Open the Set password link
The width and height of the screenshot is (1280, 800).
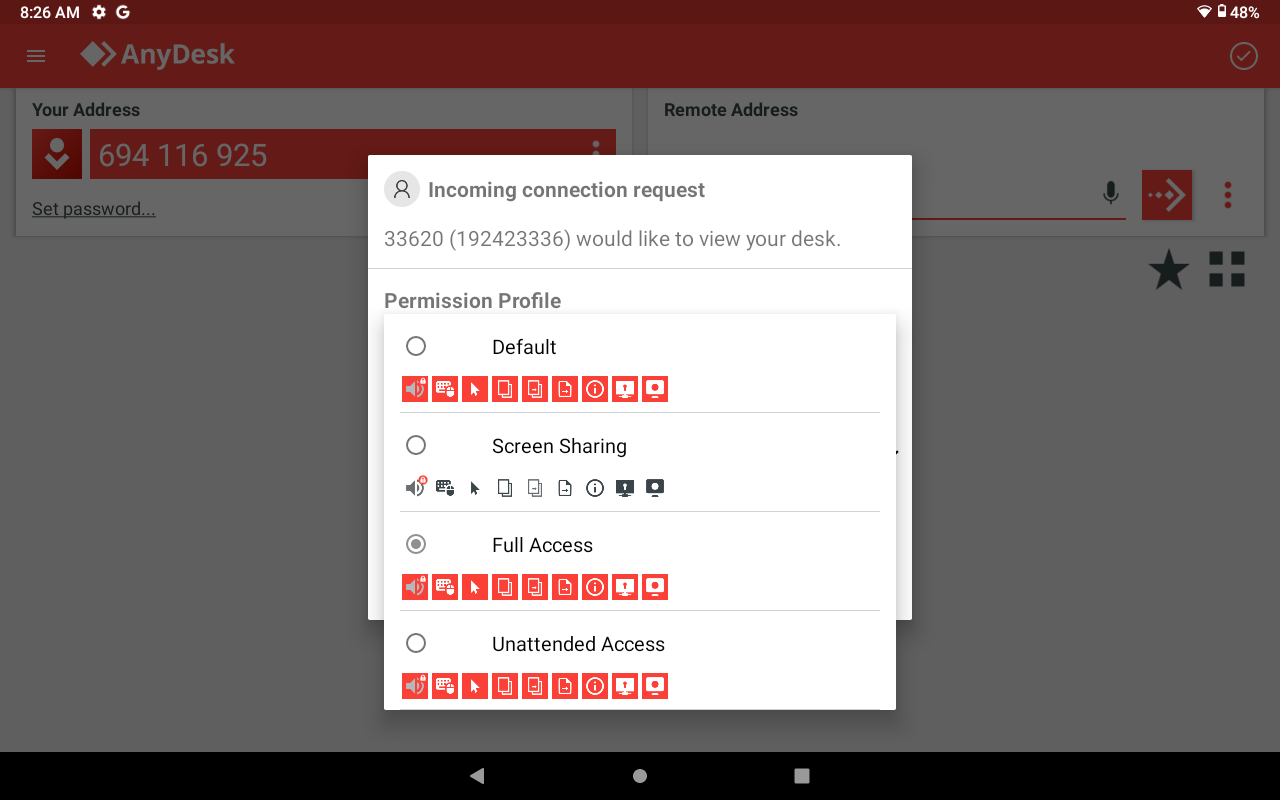click(x=94, y=209)
